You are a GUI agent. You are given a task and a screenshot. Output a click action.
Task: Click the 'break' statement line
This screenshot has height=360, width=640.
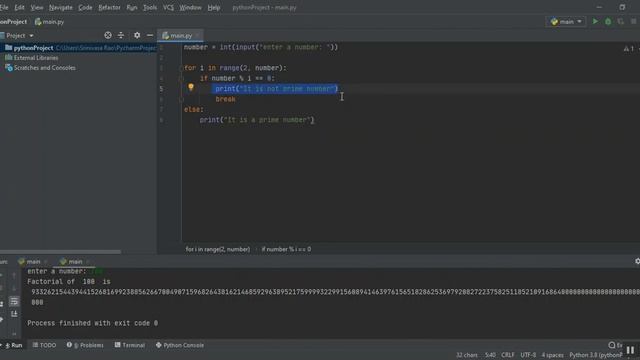[x=225, y=99]
